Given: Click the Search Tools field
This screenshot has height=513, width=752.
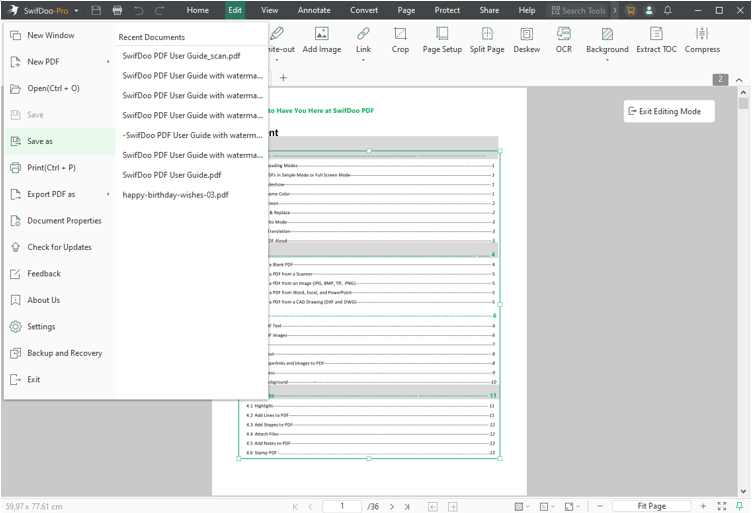Looking at the screenshot, I should click(578, 10).
